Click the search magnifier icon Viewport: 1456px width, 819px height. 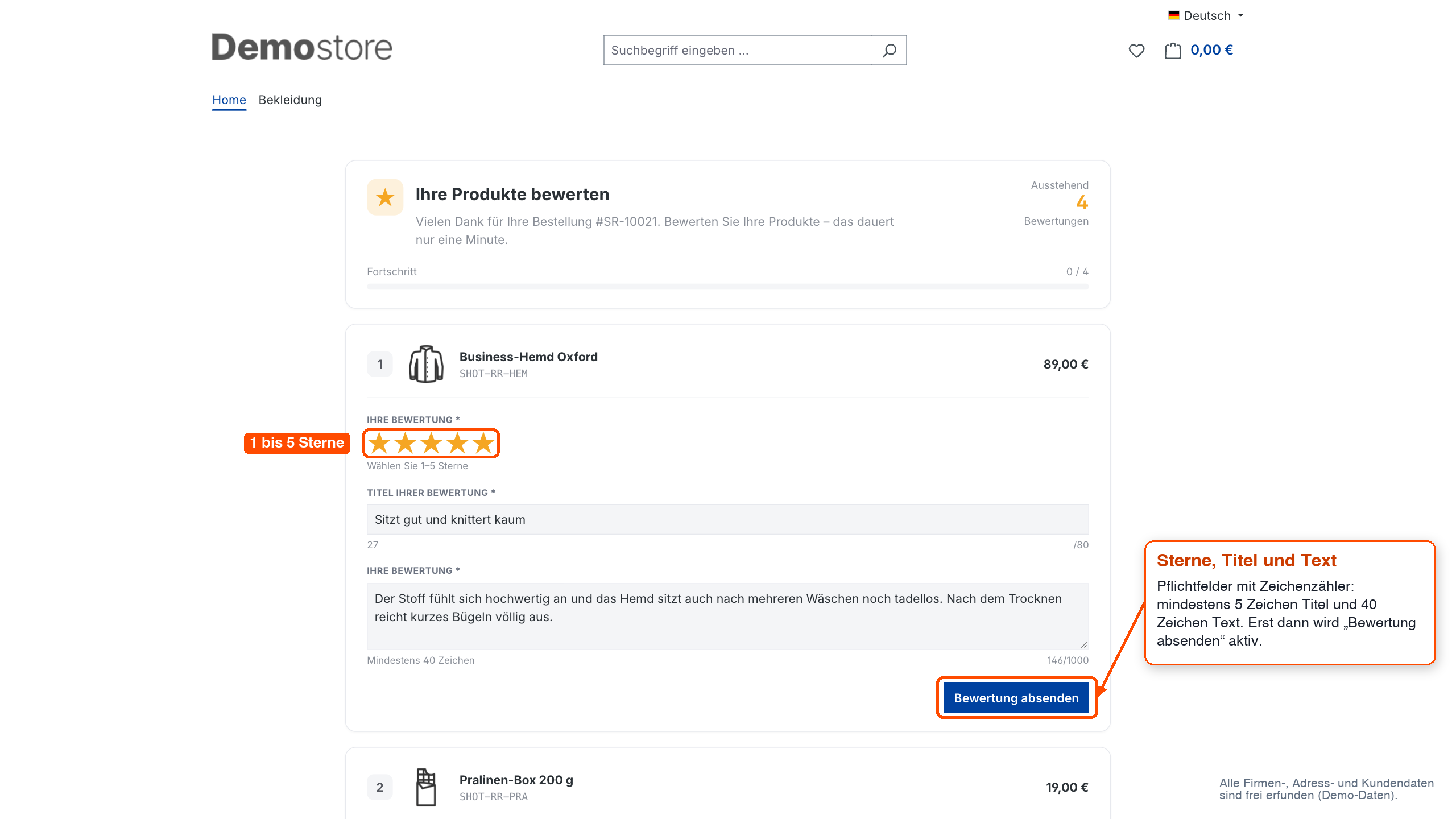click(889, 51)
